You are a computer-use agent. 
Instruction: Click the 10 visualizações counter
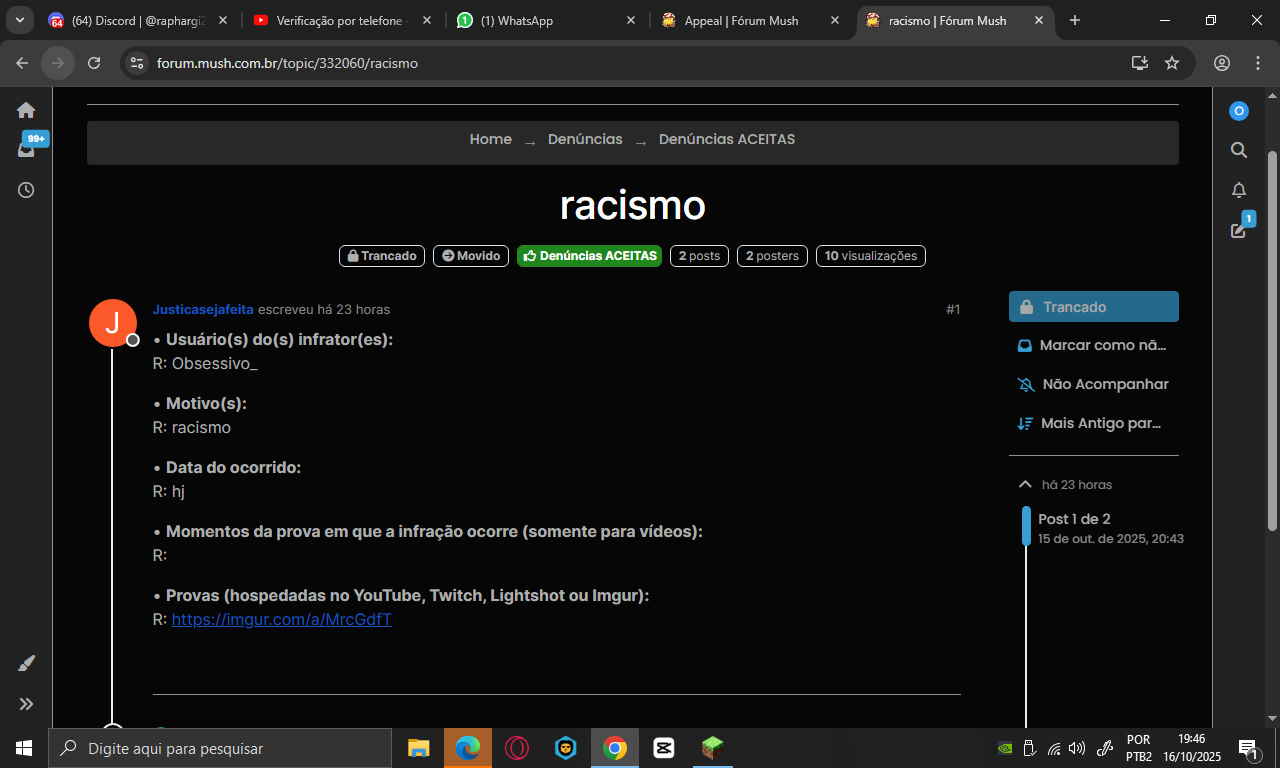tap(871, 256)
